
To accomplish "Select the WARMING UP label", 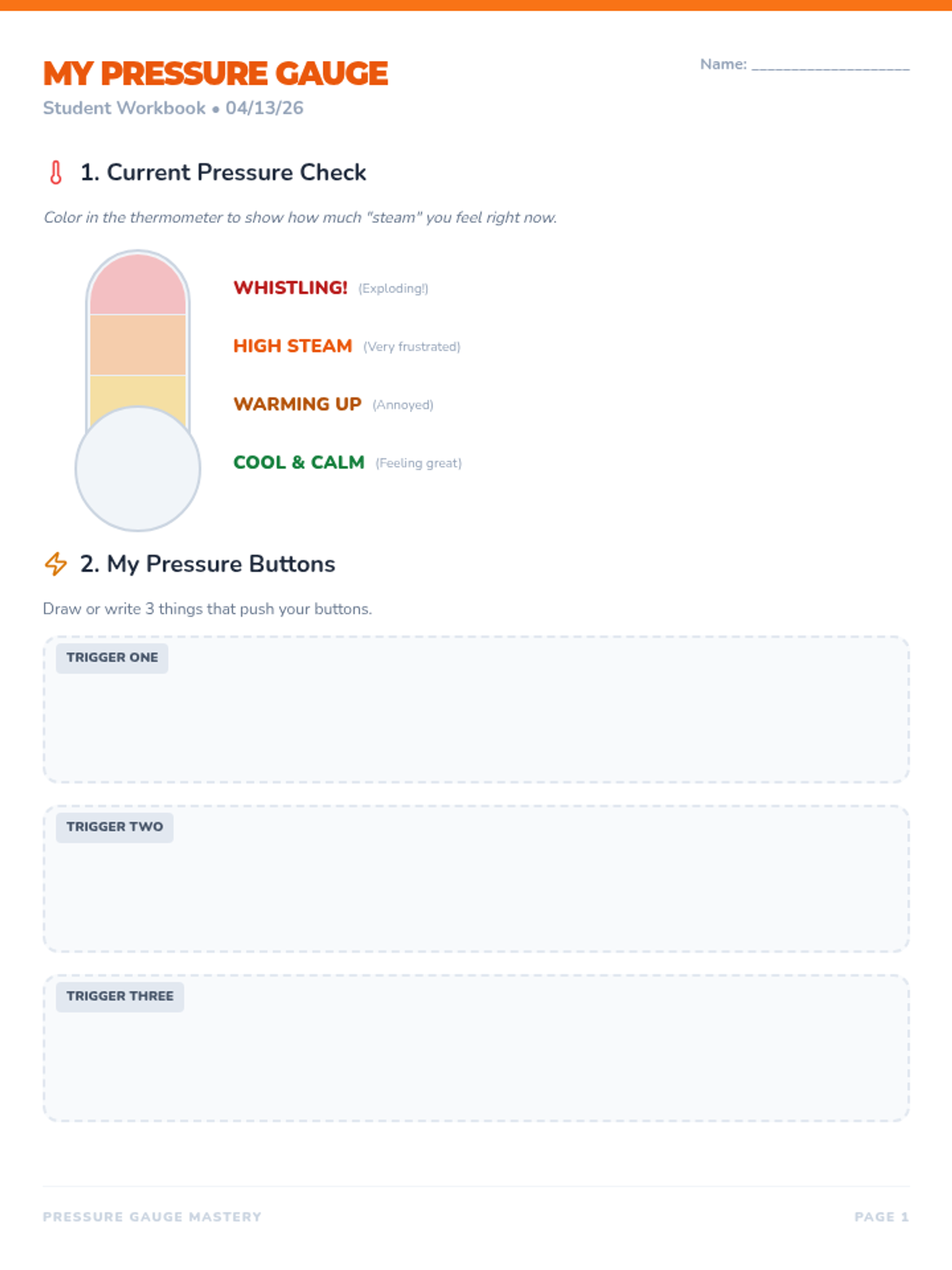I will pos(297,404).
